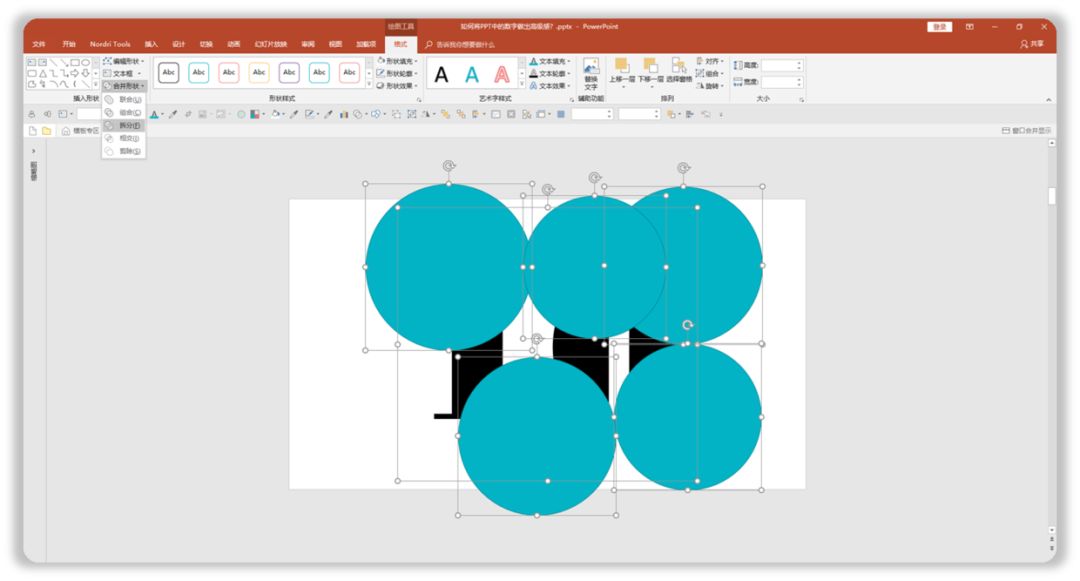
Task: Open the 对齐 (Align) dropdown
Action: pyautogui.click(x=711, y=61)
